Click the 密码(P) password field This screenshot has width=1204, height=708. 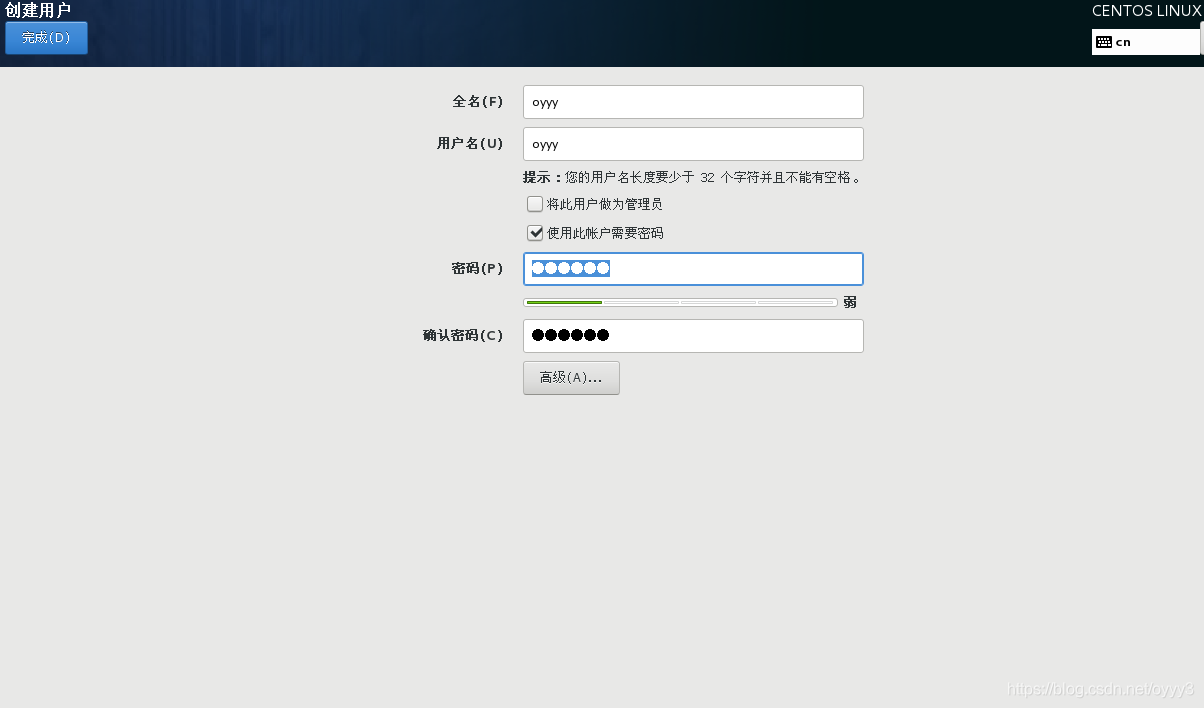[693, 269]
